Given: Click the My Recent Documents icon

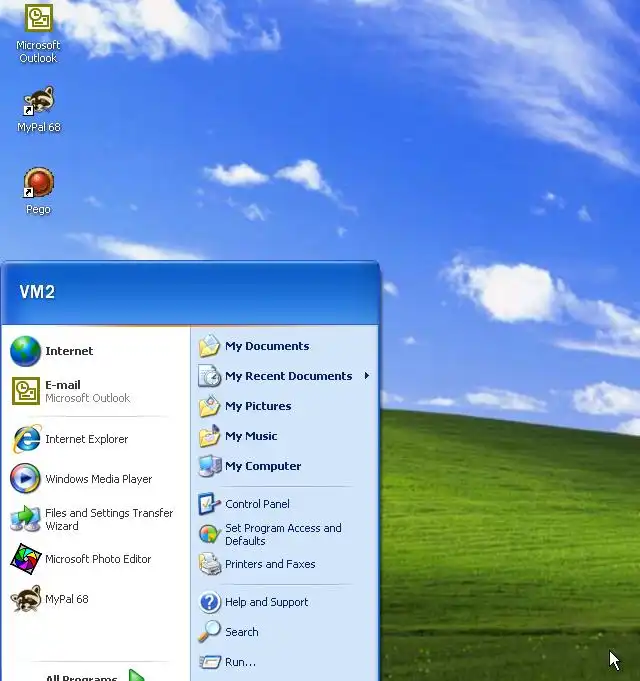Looking at the screenshot, I should [x=209, y=376].
